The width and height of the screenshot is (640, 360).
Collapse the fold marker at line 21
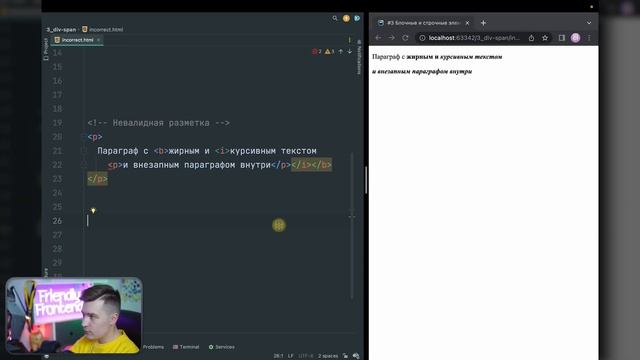click(84, 151)
